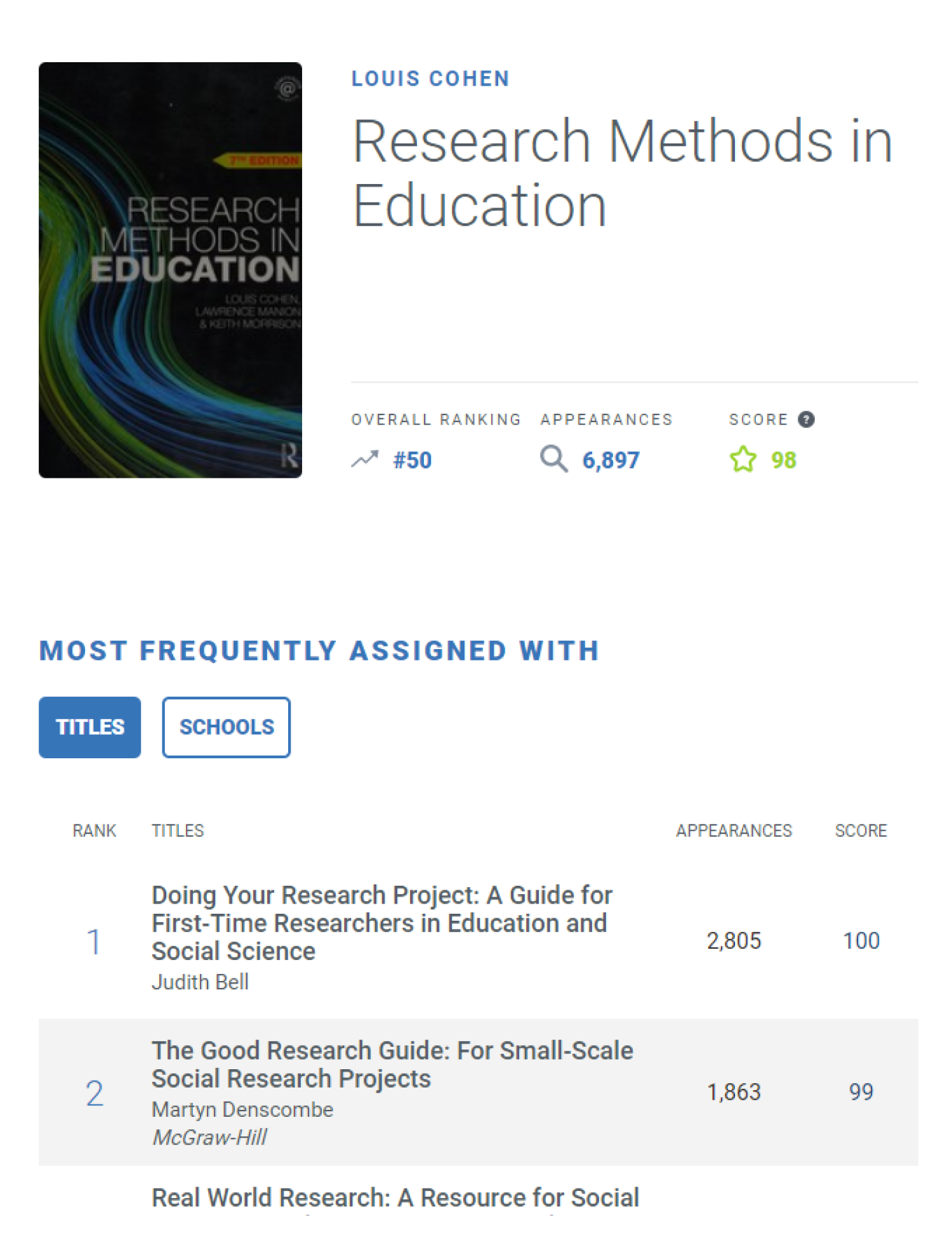The height and width of the screenshot is (1238, 952).
Task: Open the Real World Research title
Action: tap(395, 1198)
